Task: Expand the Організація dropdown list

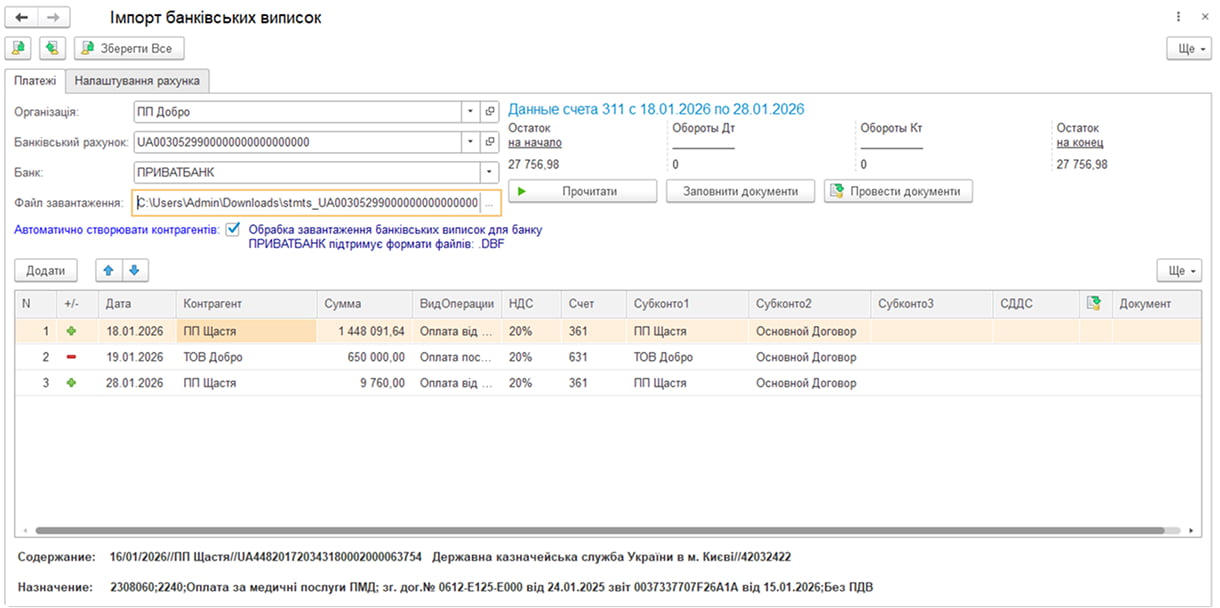Action: coord(470,112)
